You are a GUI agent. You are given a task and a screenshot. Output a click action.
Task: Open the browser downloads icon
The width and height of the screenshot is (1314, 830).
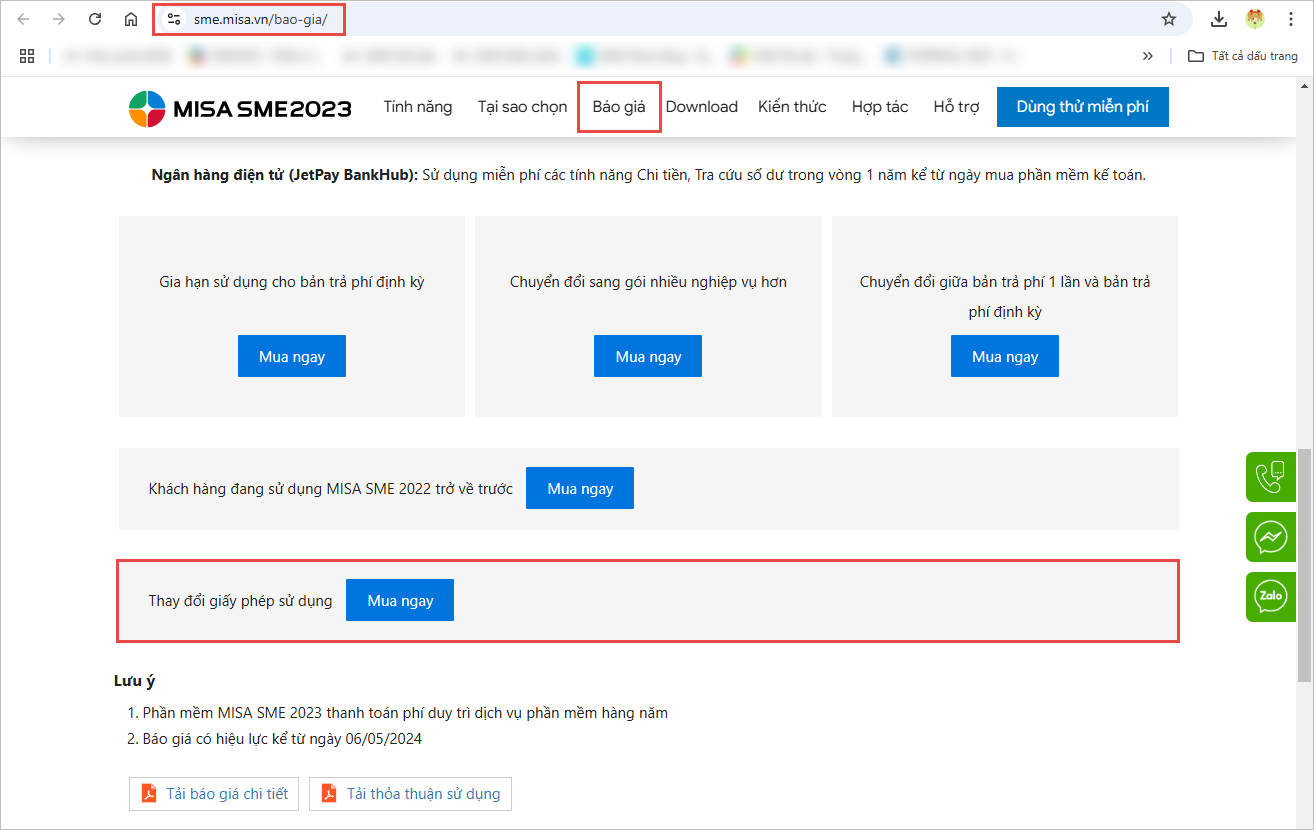[1218, 19]
